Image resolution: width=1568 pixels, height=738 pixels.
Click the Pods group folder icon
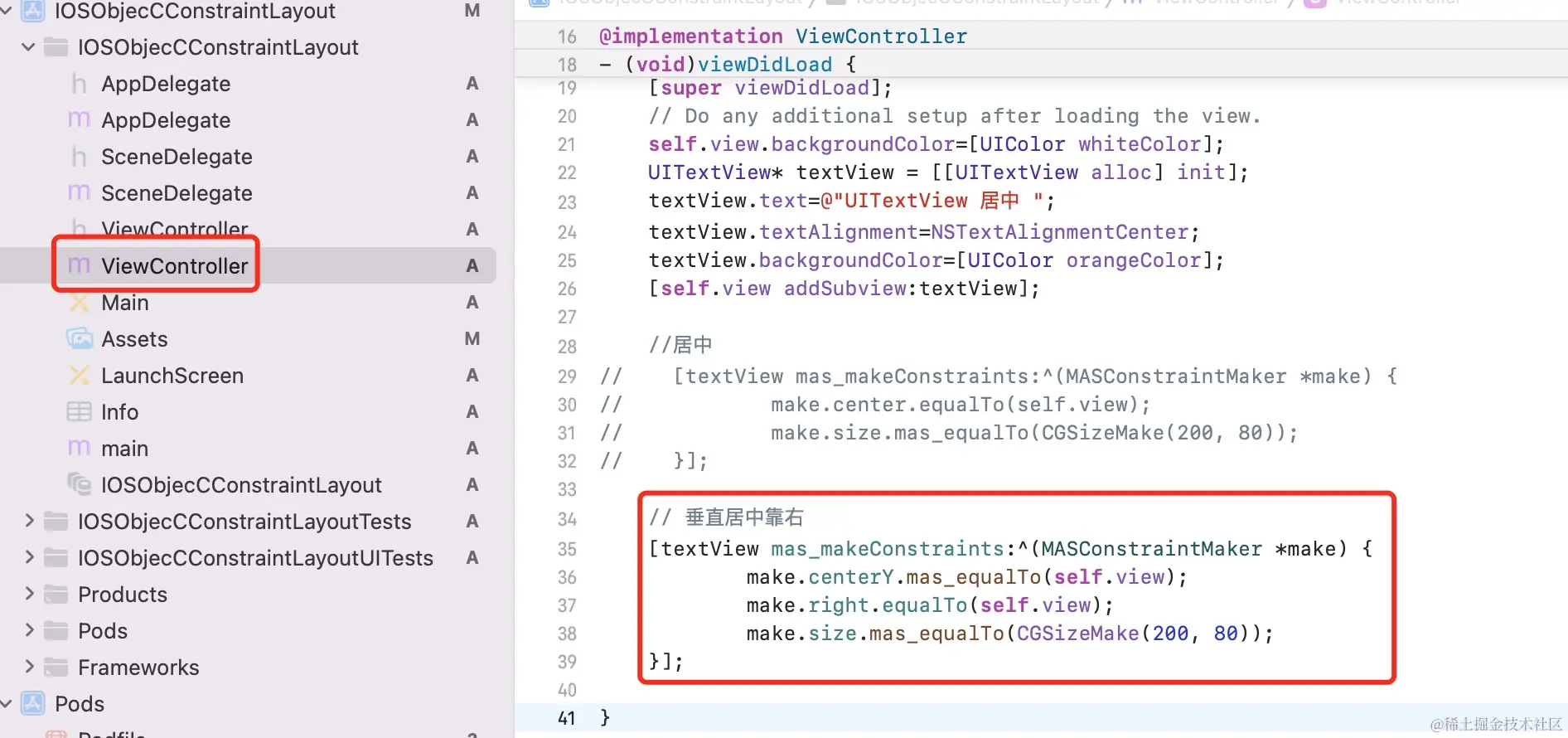(x=56, y=631)
